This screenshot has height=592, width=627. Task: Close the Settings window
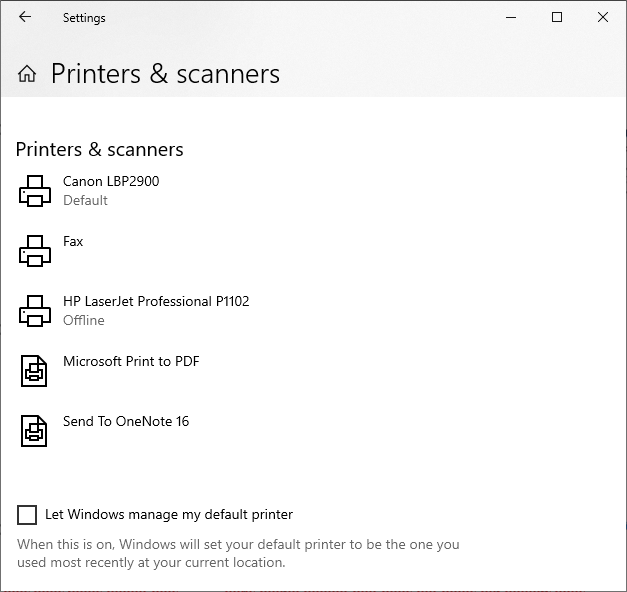pyautogui.click(x=603, y=17)
